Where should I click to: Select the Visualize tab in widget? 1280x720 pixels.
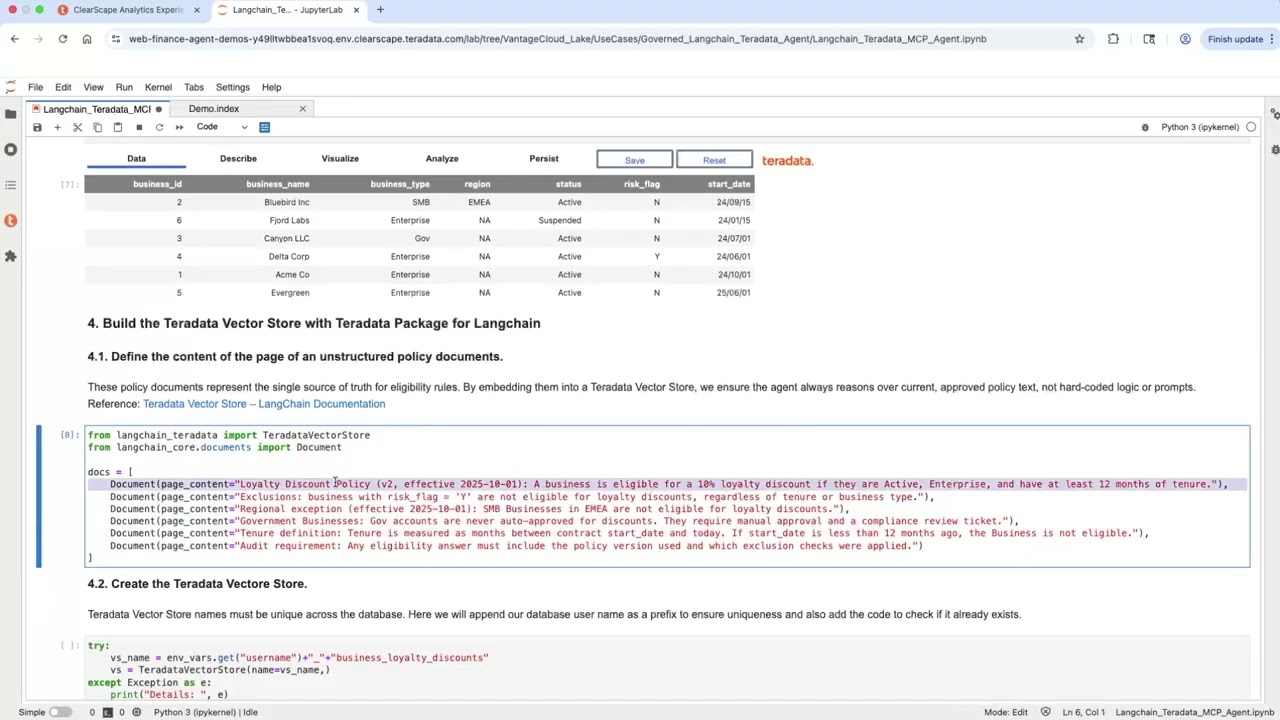click(340, 159)
